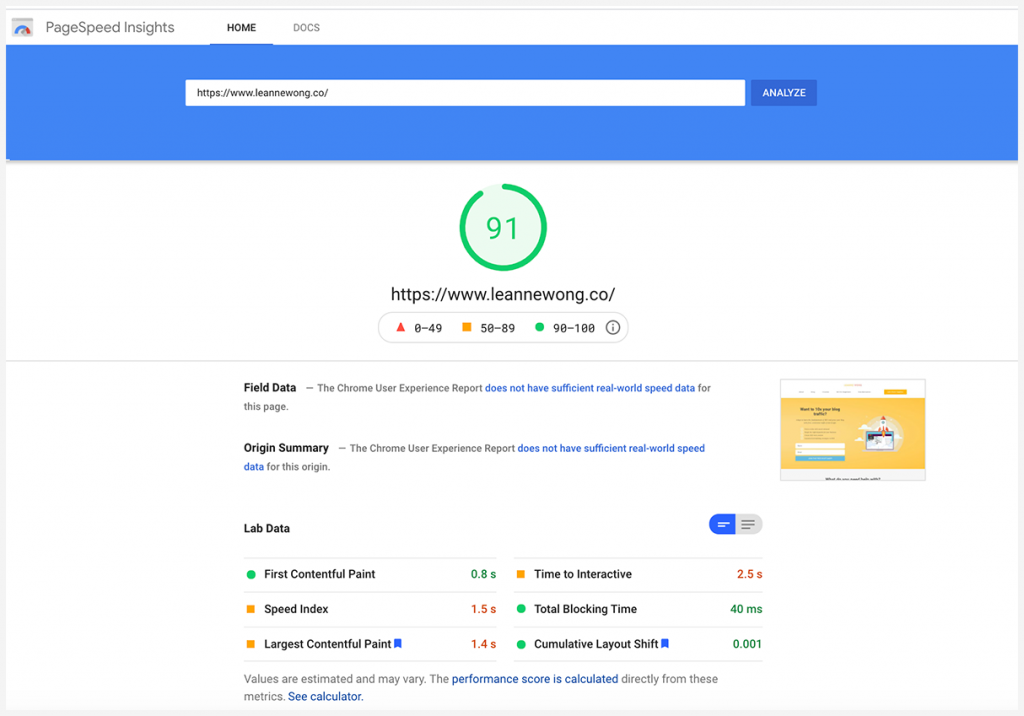Select the compact metrics view toggle
Viewport: 1024px width, 716px height.
[722, 523]
